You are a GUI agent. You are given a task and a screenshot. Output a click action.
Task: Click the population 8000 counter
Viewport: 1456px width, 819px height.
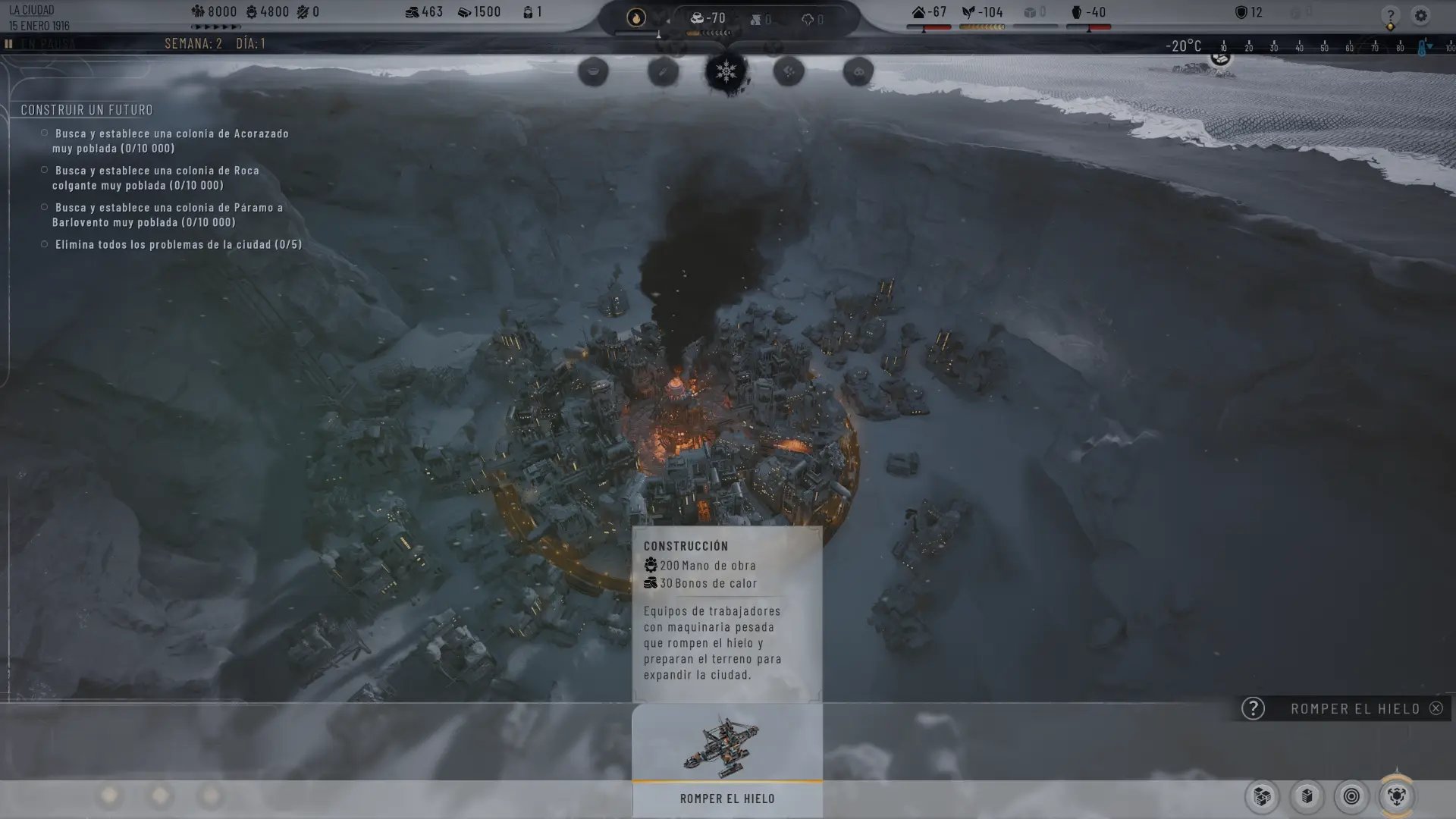[214, 12]
